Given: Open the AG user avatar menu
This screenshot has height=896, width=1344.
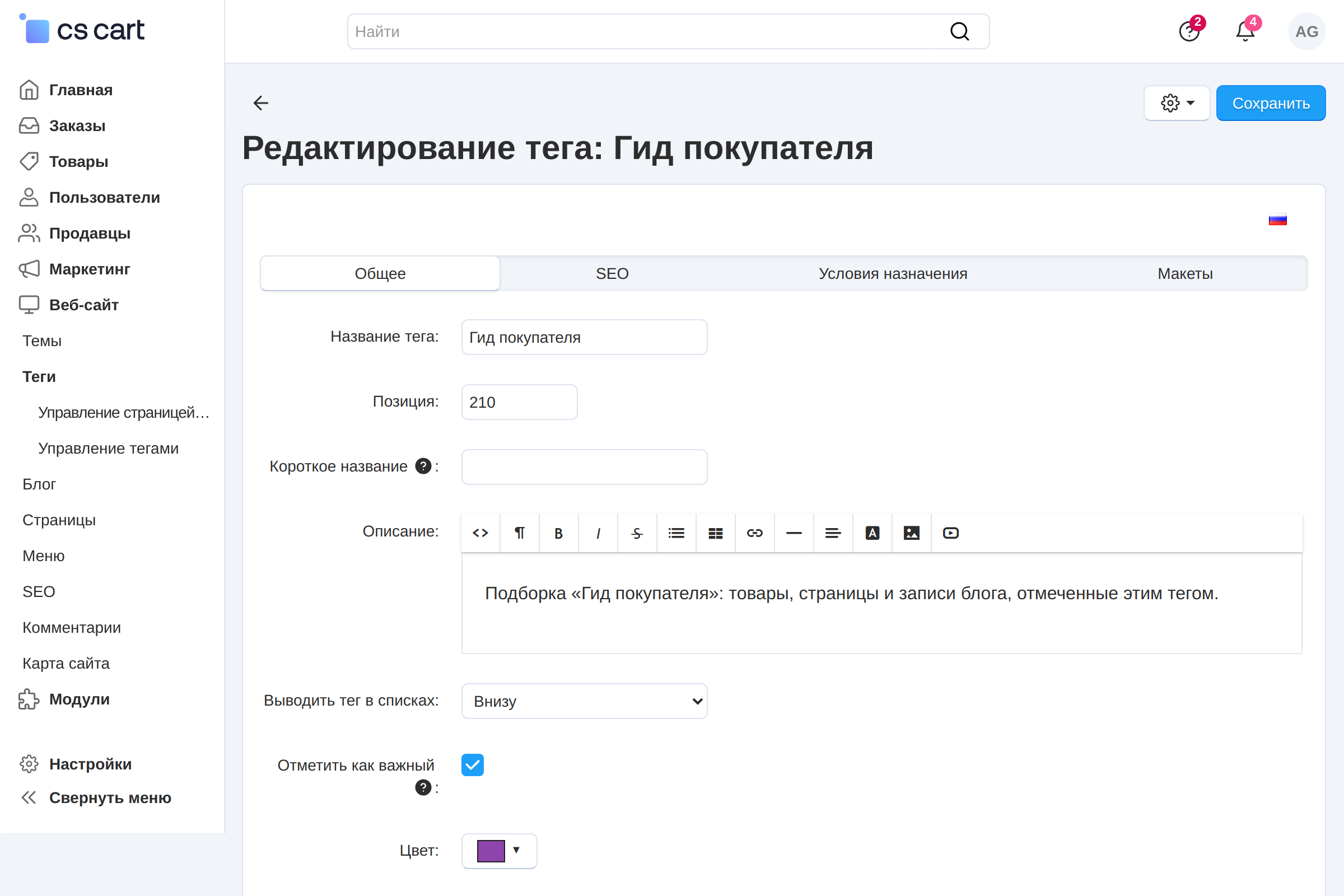Looking at the screenshot, I should point(1307,31).
